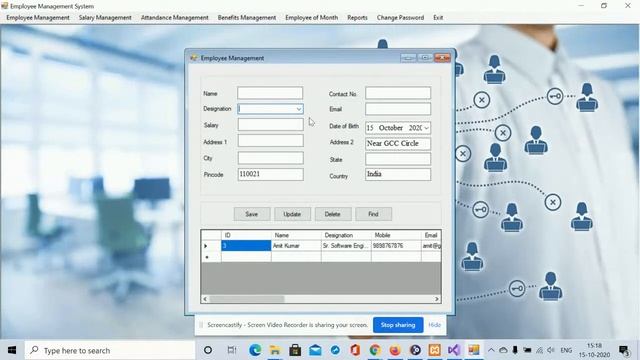This screenshot has height=360, width=640.
Task: Click the grid's scroll right arrow
Action: [437, 299]
